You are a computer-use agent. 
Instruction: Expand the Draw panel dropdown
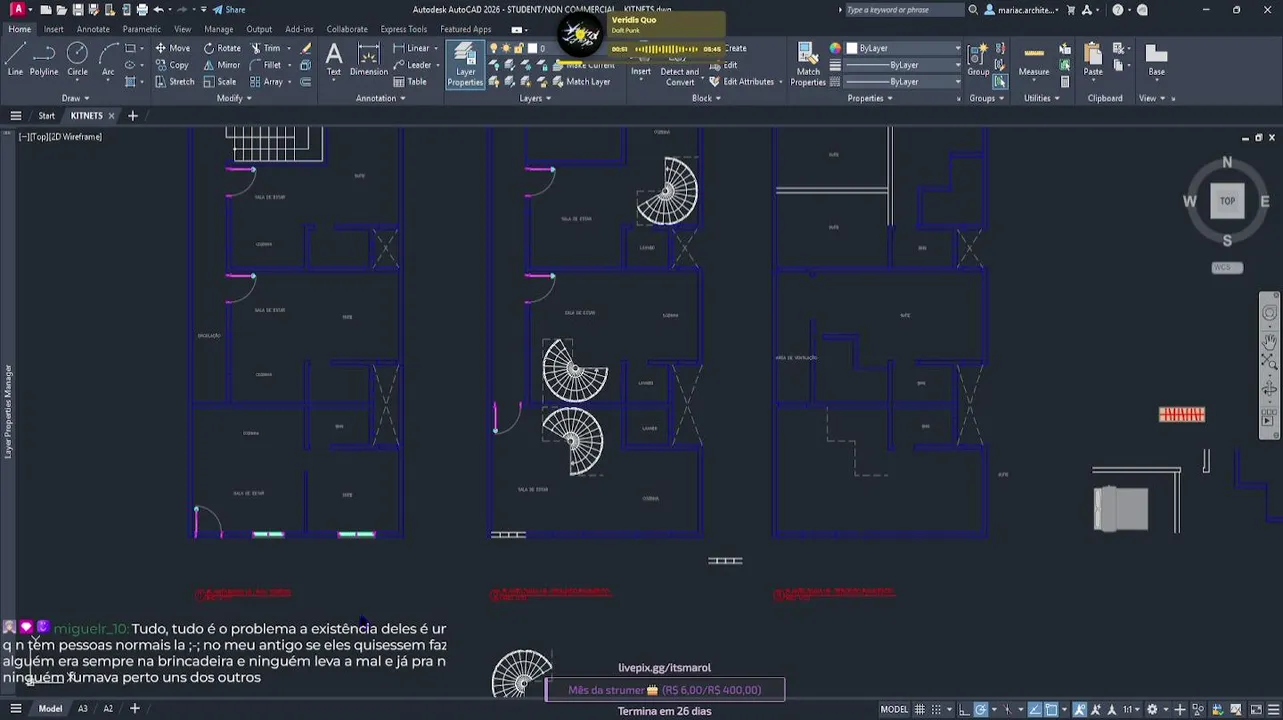point(75,98)
